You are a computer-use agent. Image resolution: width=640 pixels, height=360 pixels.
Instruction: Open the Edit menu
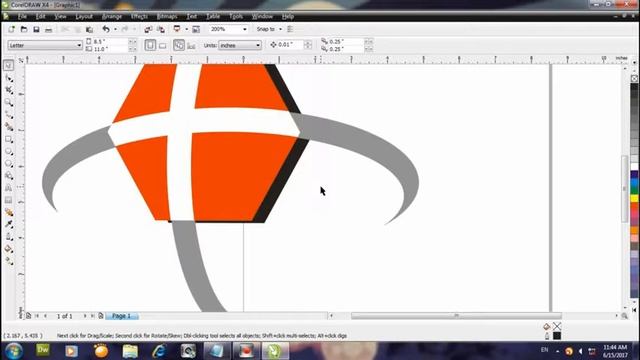[x=40, y=16]
